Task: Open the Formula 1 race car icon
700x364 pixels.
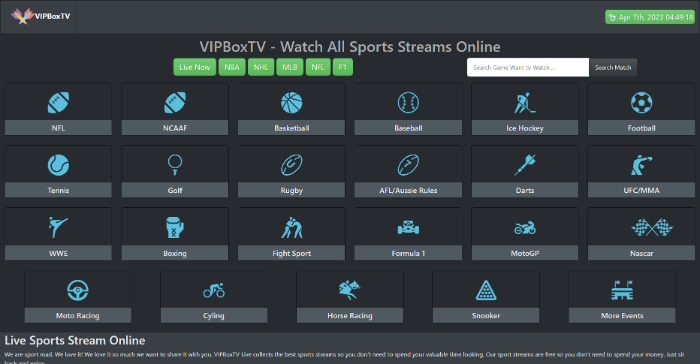Action: tap(408, 228)
